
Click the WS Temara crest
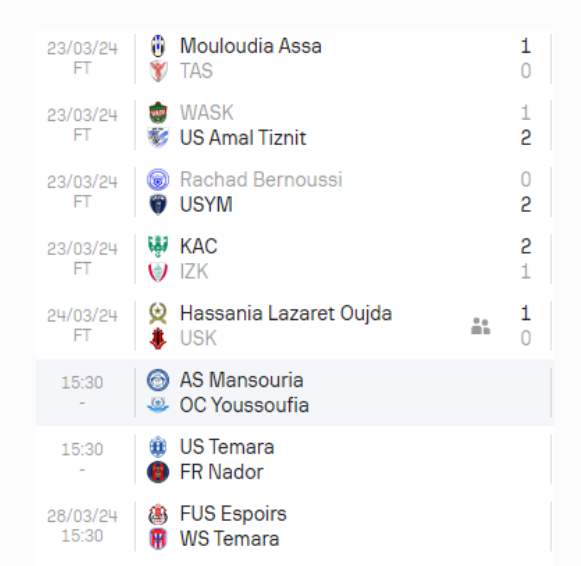(158, 539)
